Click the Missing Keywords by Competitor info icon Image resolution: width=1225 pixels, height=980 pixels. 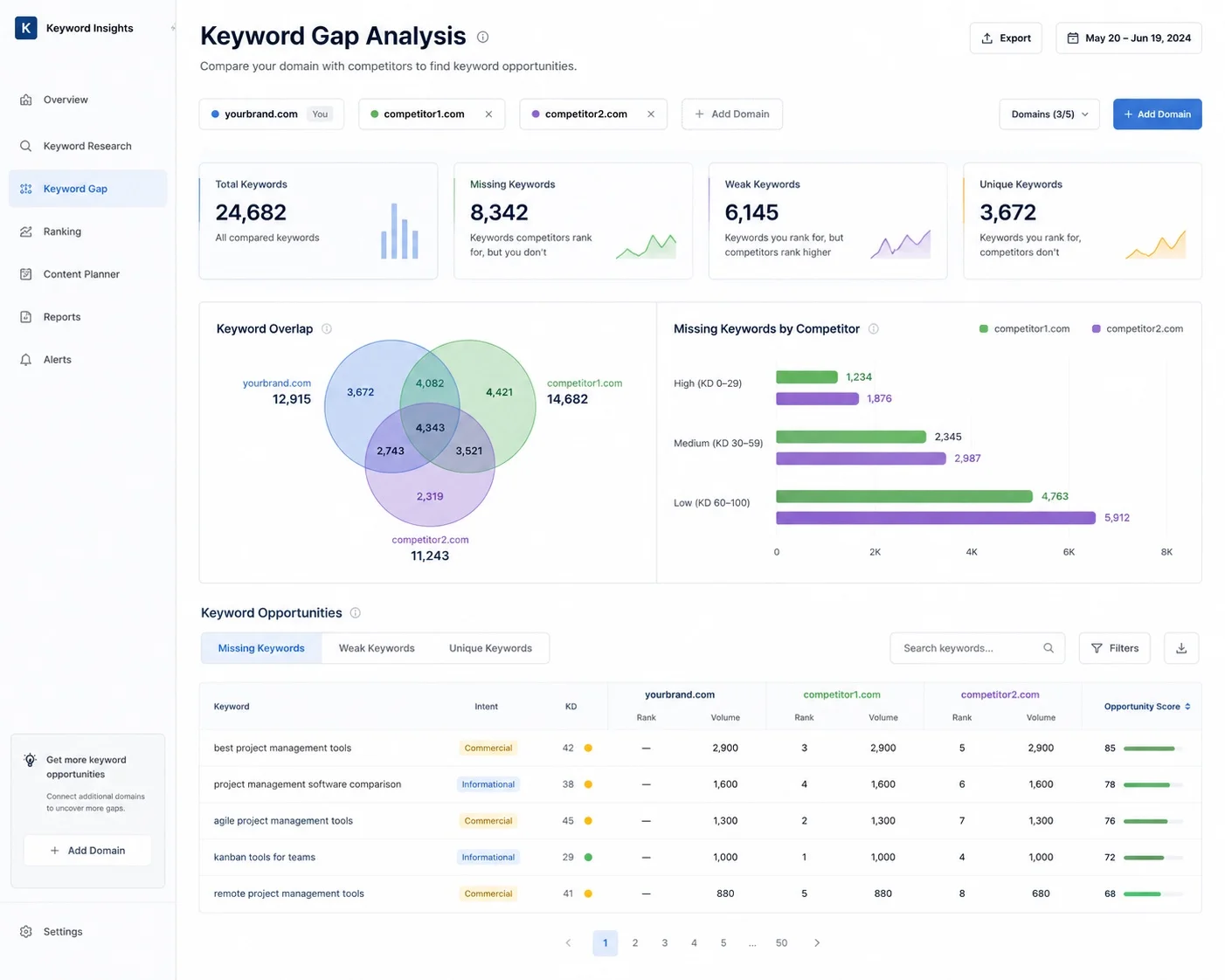[x=874, y=329]
